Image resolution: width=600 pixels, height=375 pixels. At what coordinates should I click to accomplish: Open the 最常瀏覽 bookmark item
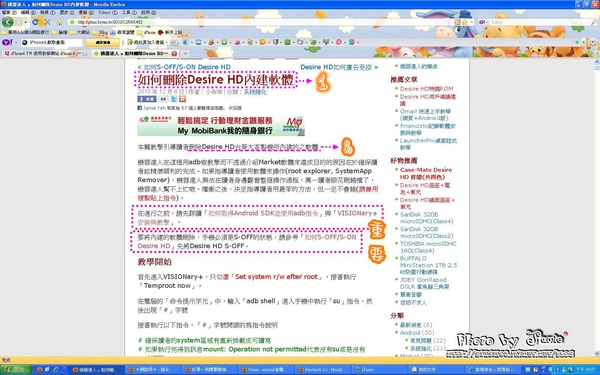click(122, 33)
